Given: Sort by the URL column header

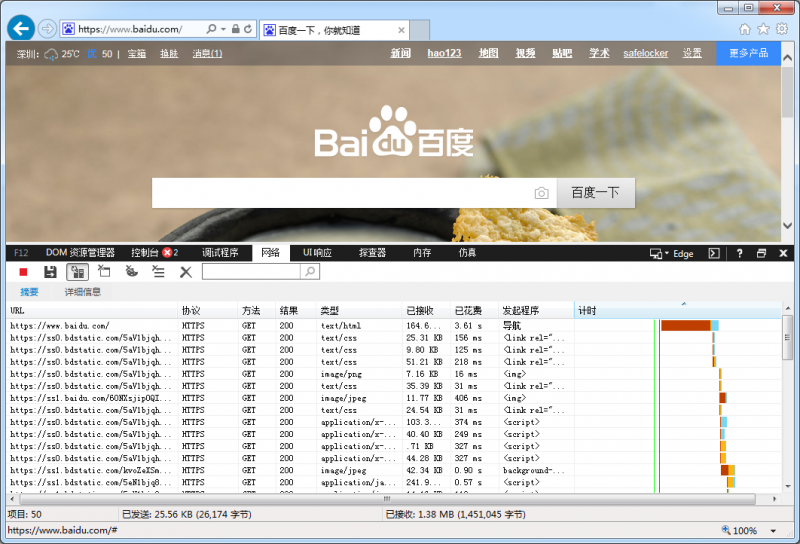Looking at the screenshot, I should tap(92, 310).
